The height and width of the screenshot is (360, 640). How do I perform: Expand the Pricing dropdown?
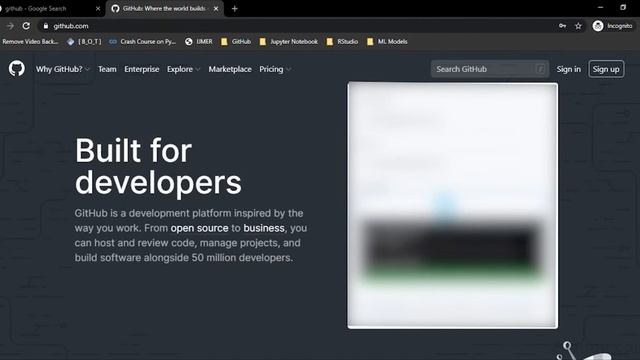tap(275, 69)
